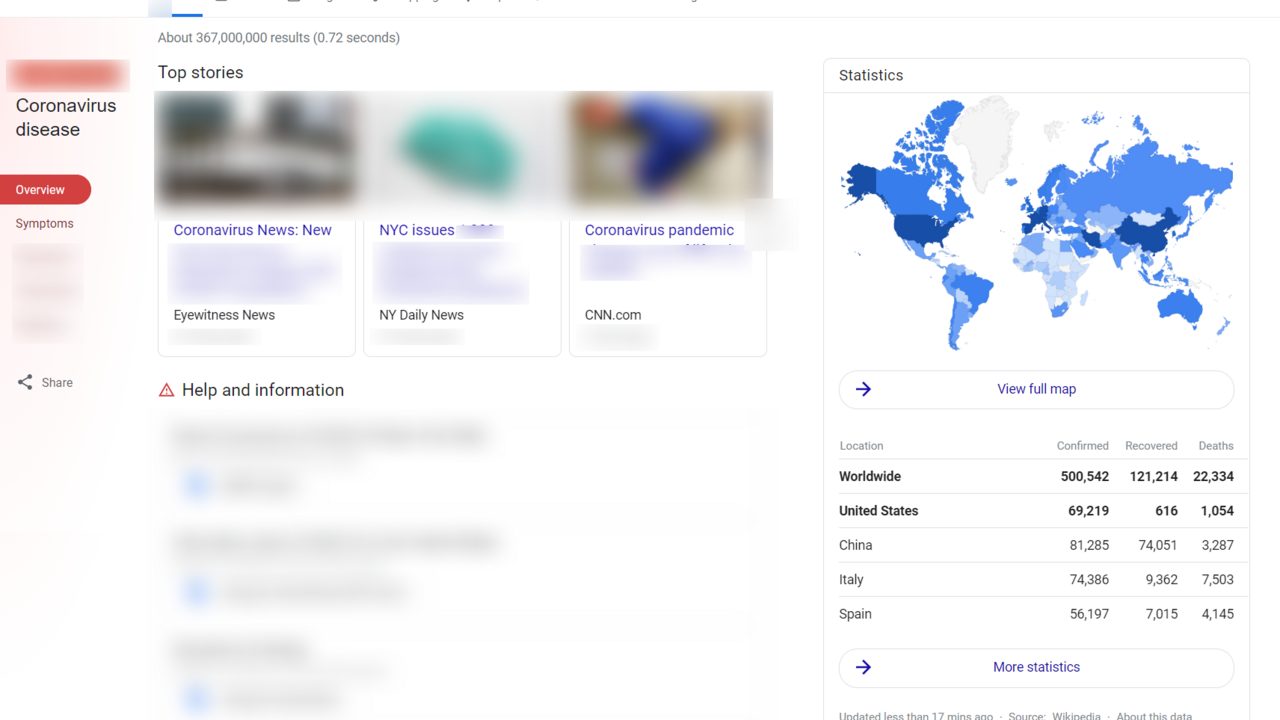Click the CNN.com story thumbnail
The height and width of the screenshot is (720, 1280).
[x=668, y=150]
